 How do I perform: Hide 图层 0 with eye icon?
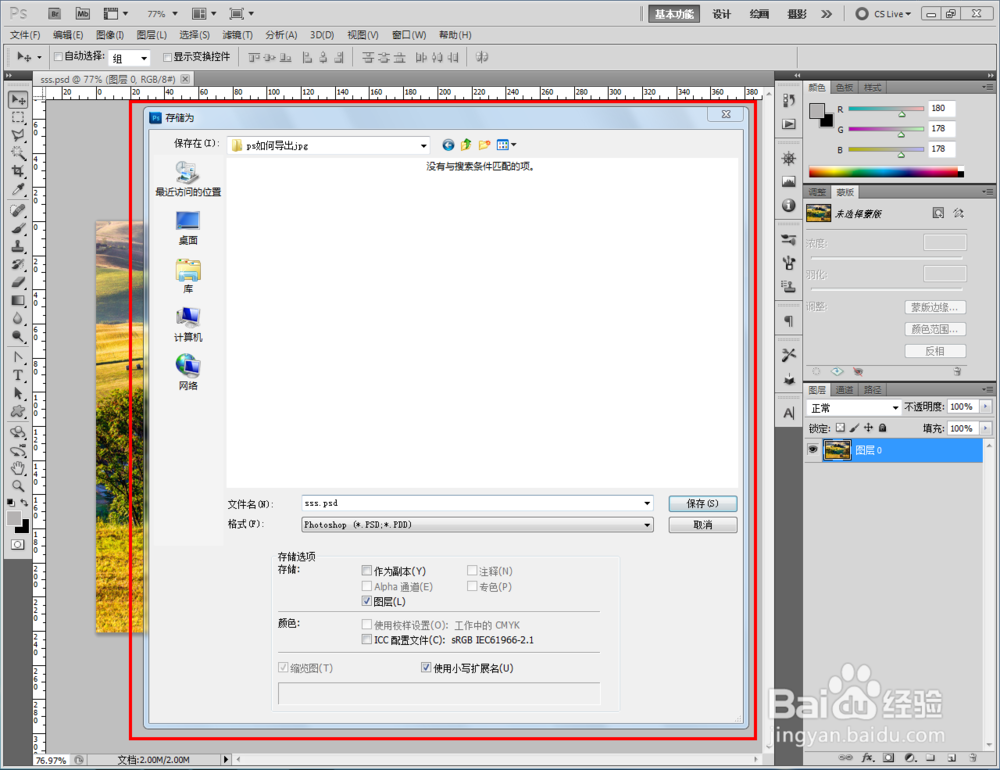812,449
